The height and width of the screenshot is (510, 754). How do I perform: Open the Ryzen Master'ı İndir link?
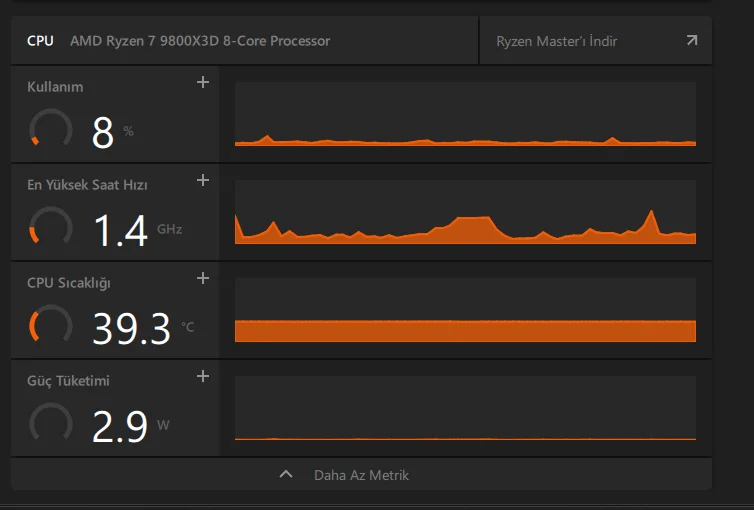[x=596, y=41]
